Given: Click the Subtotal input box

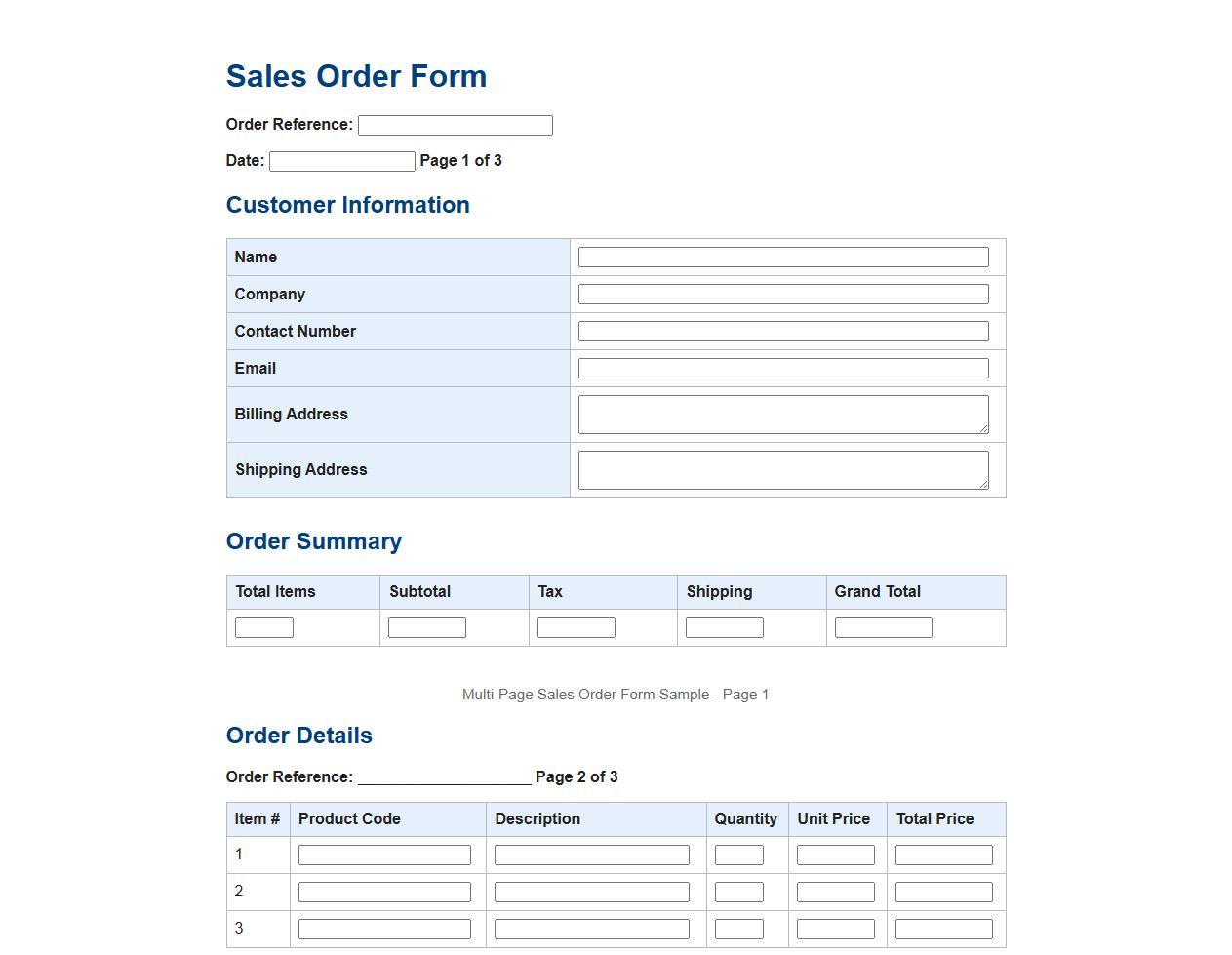Looking at the screenshot, I should (x=426, y=627).
